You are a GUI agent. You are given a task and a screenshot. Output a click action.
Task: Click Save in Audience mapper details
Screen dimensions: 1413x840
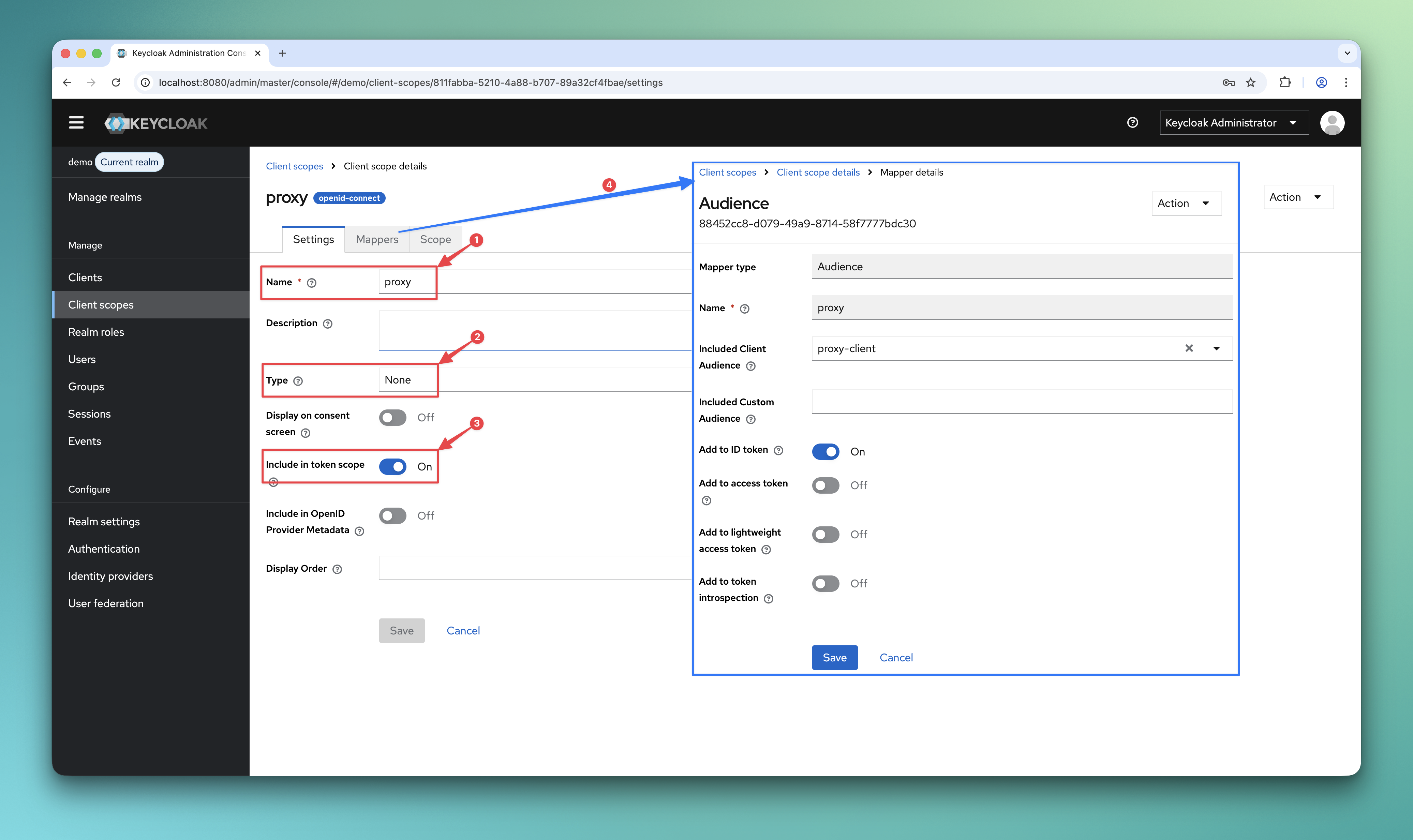[834, 658]
